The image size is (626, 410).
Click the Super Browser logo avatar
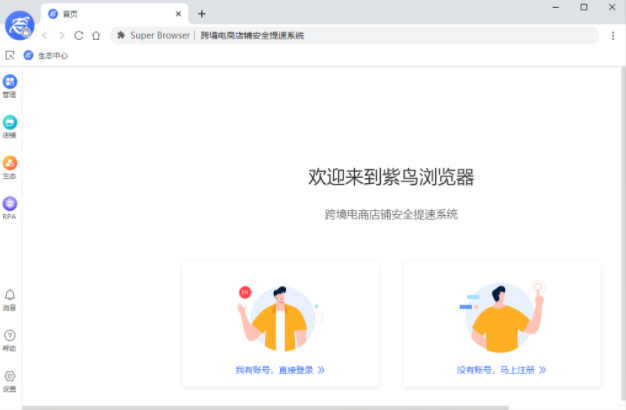tap(19, 24)
